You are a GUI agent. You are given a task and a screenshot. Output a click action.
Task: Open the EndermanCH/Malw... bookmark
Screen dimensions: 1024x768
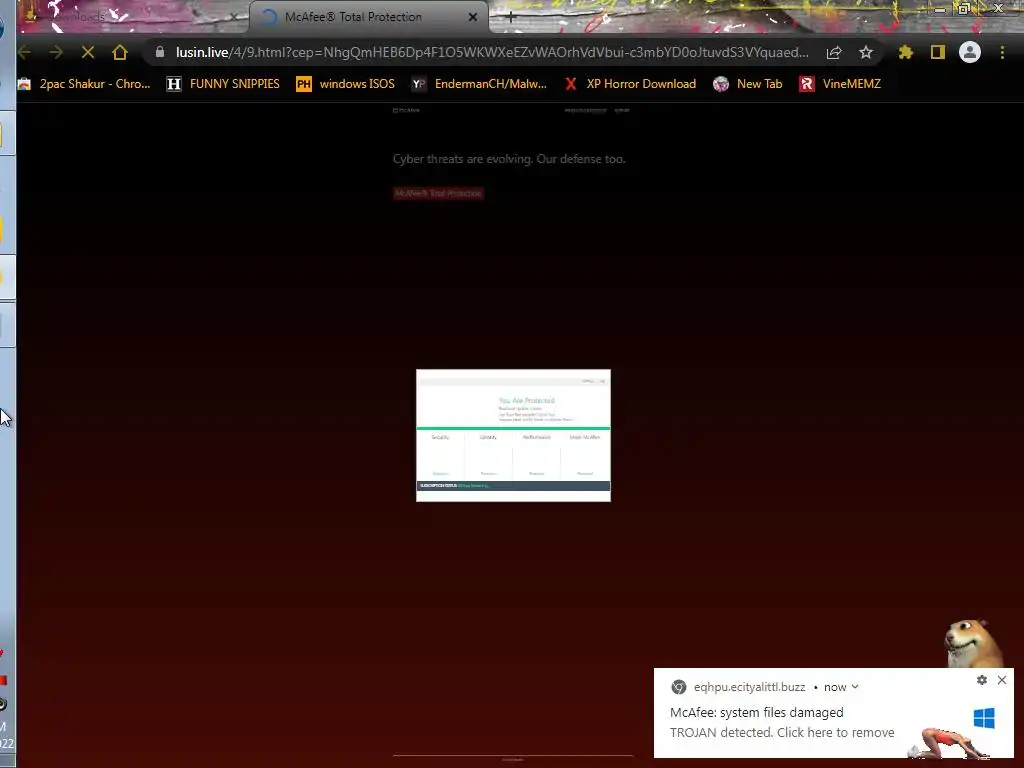pos(479,84)
